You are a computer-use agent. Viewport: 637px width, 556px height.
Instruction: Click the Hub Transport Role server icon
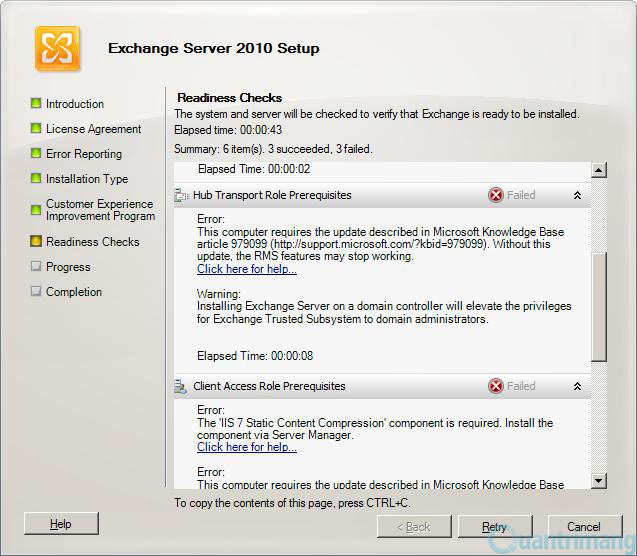coord(181,195)
